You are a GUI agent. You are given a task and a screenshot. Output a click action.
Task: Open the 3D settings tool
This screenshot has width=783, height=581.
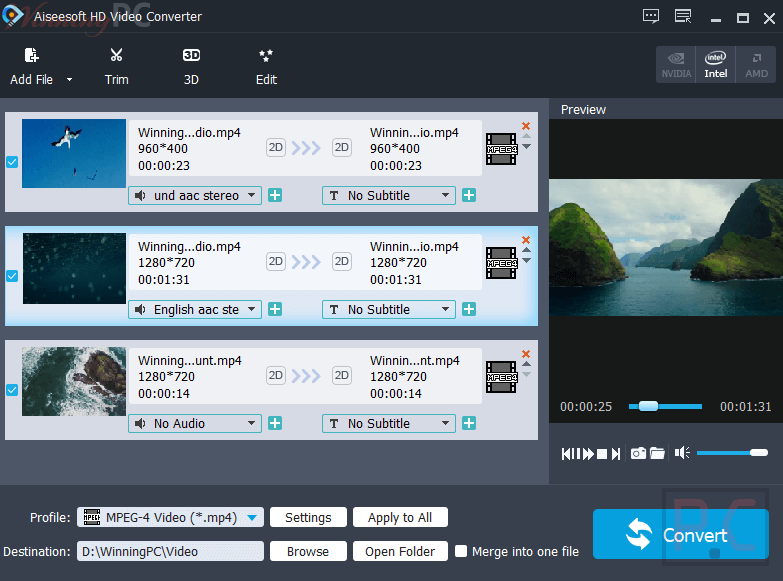(191, 66)
